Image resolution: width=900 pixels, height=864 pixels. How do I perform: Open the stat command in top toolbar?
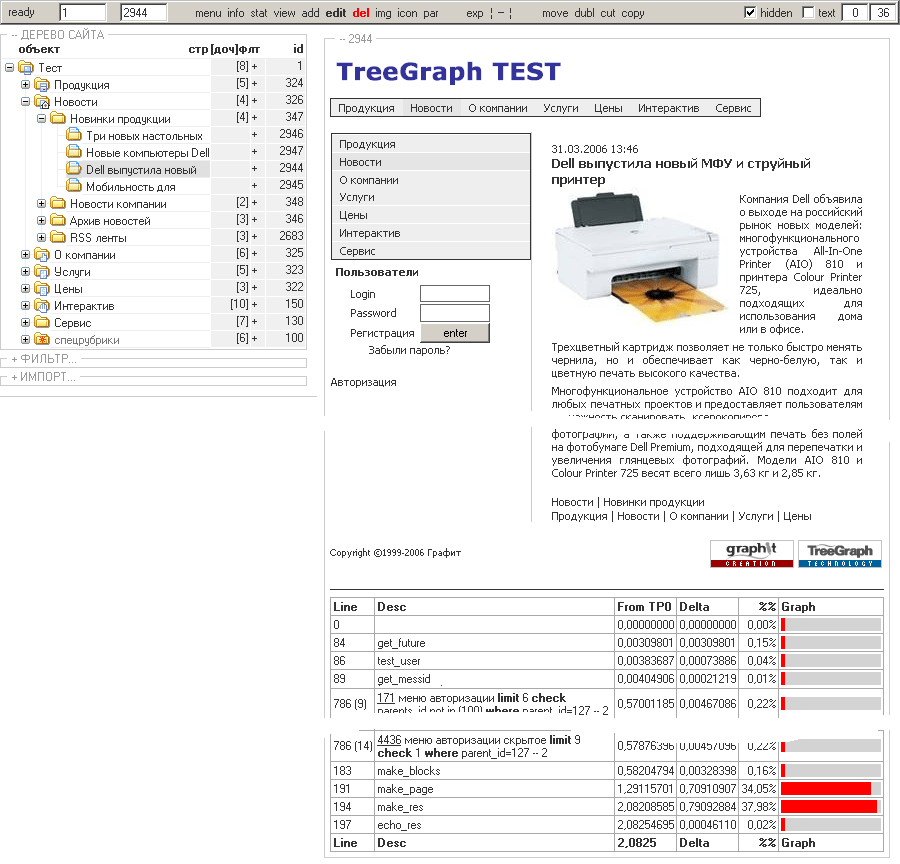point(259,13)
